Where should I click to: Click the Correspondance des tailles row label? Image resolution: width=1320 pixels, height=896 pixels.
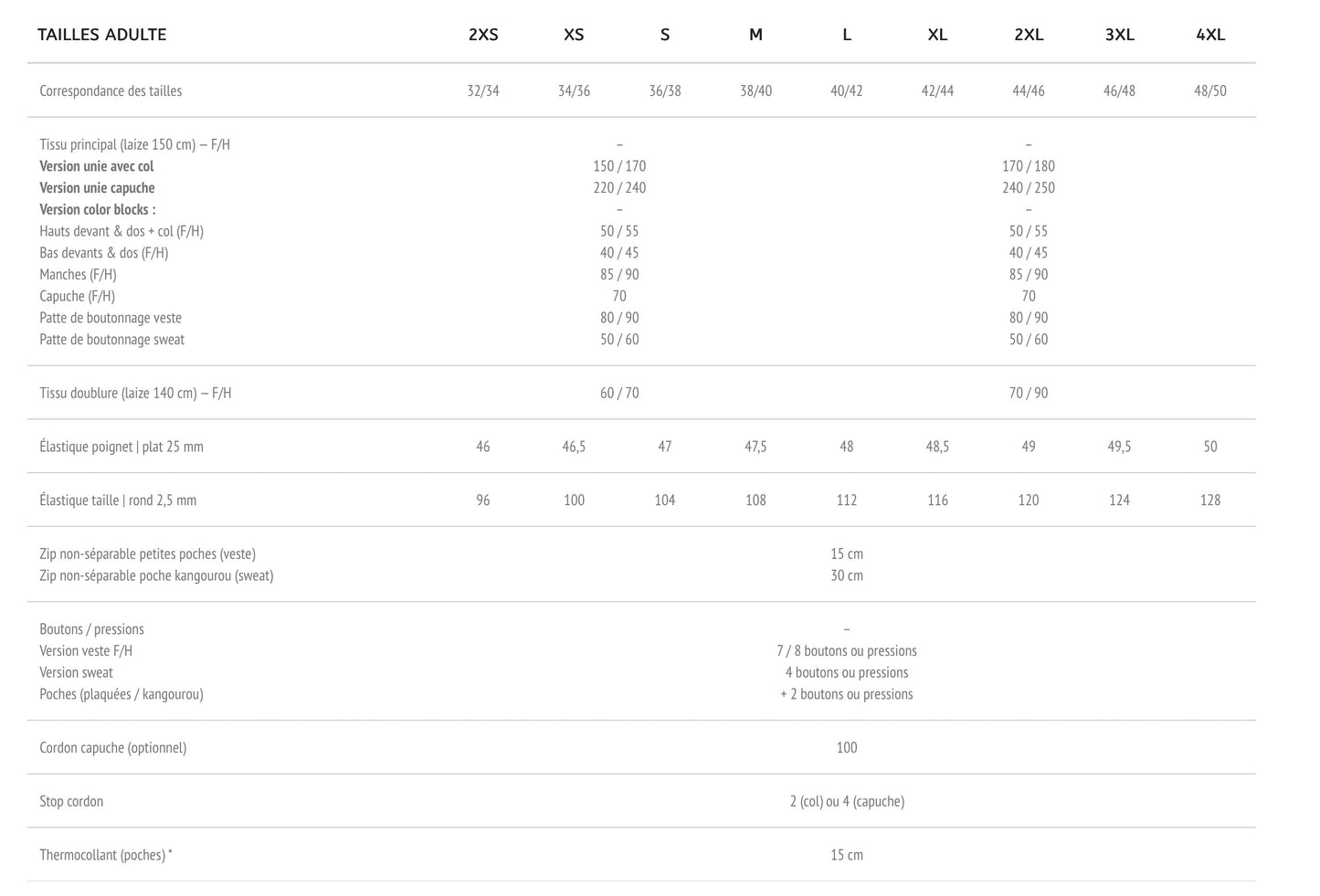(111, 90)
